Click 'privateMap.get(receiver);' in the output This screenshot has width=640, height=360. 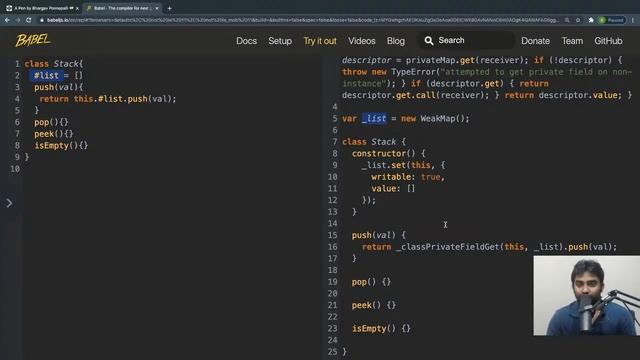(x=467, y=60)
